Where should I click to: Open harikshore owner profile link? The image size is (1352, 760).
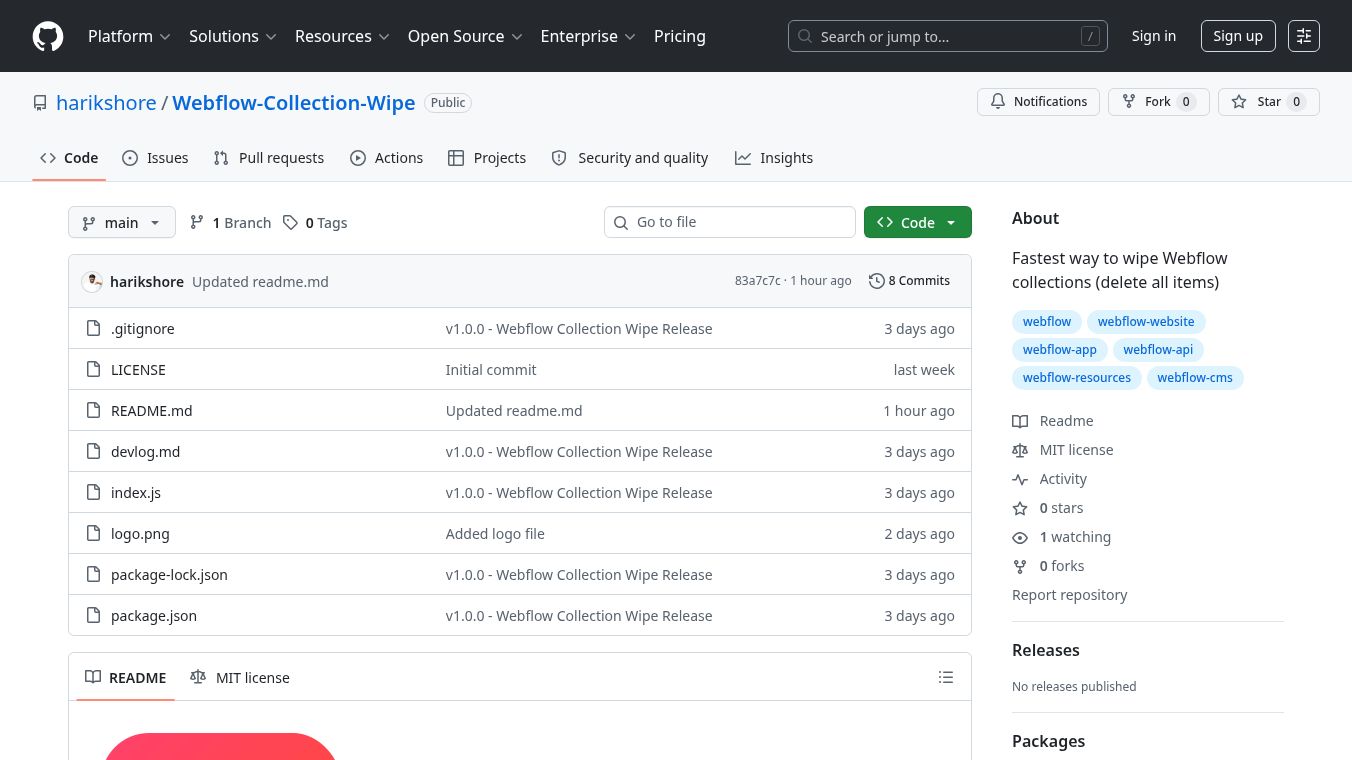(x=106, y=103)
